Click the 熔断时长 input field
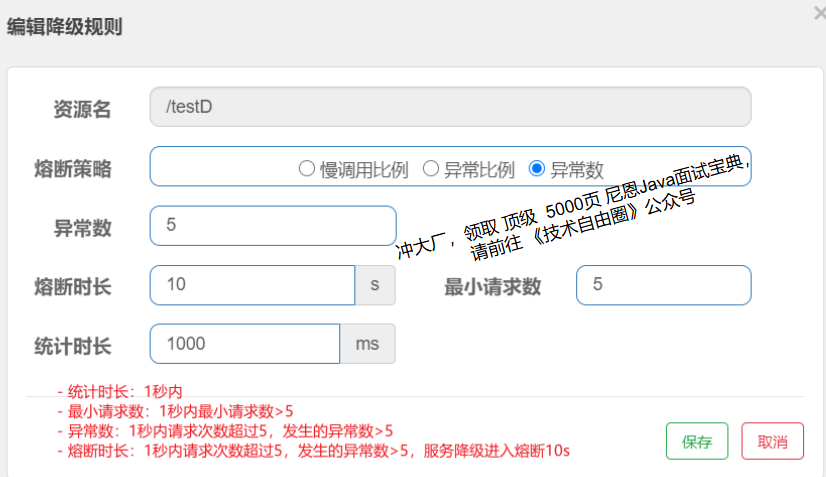Viewport: 826px width, 477px height. tap(252, 285)
